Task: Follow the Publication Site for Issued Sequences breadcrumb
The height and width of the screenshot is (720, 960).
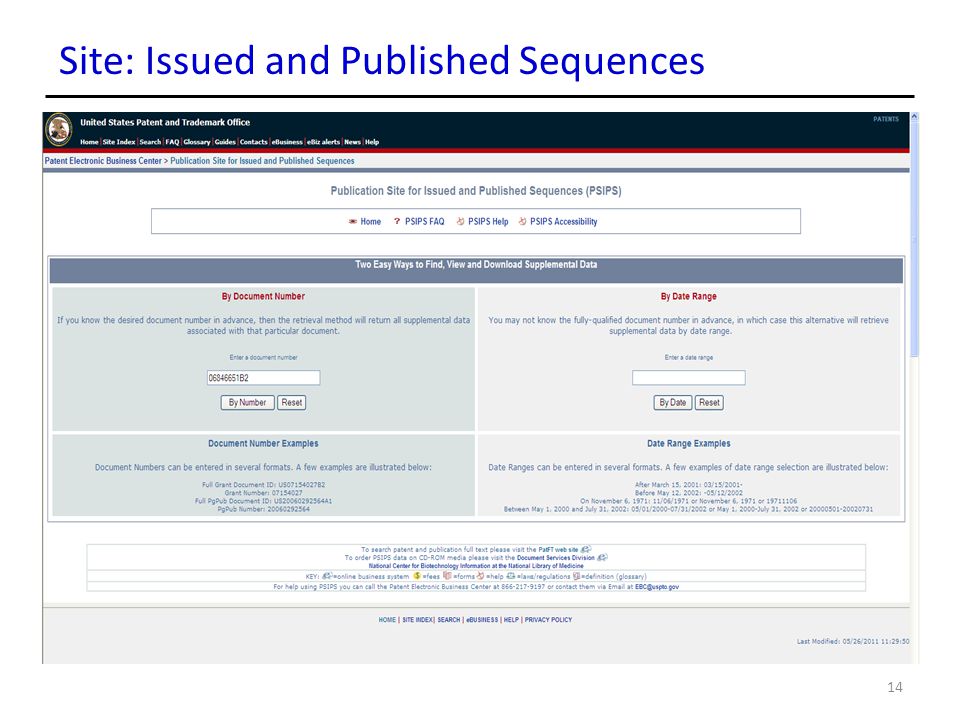Action: pos(262,161)
